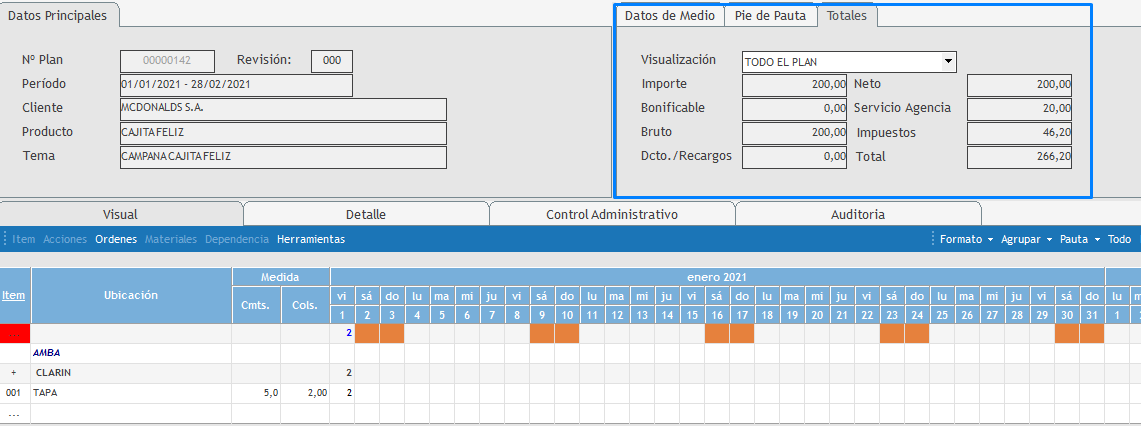Click the orange cell under day 2

[x=366, y=333]
